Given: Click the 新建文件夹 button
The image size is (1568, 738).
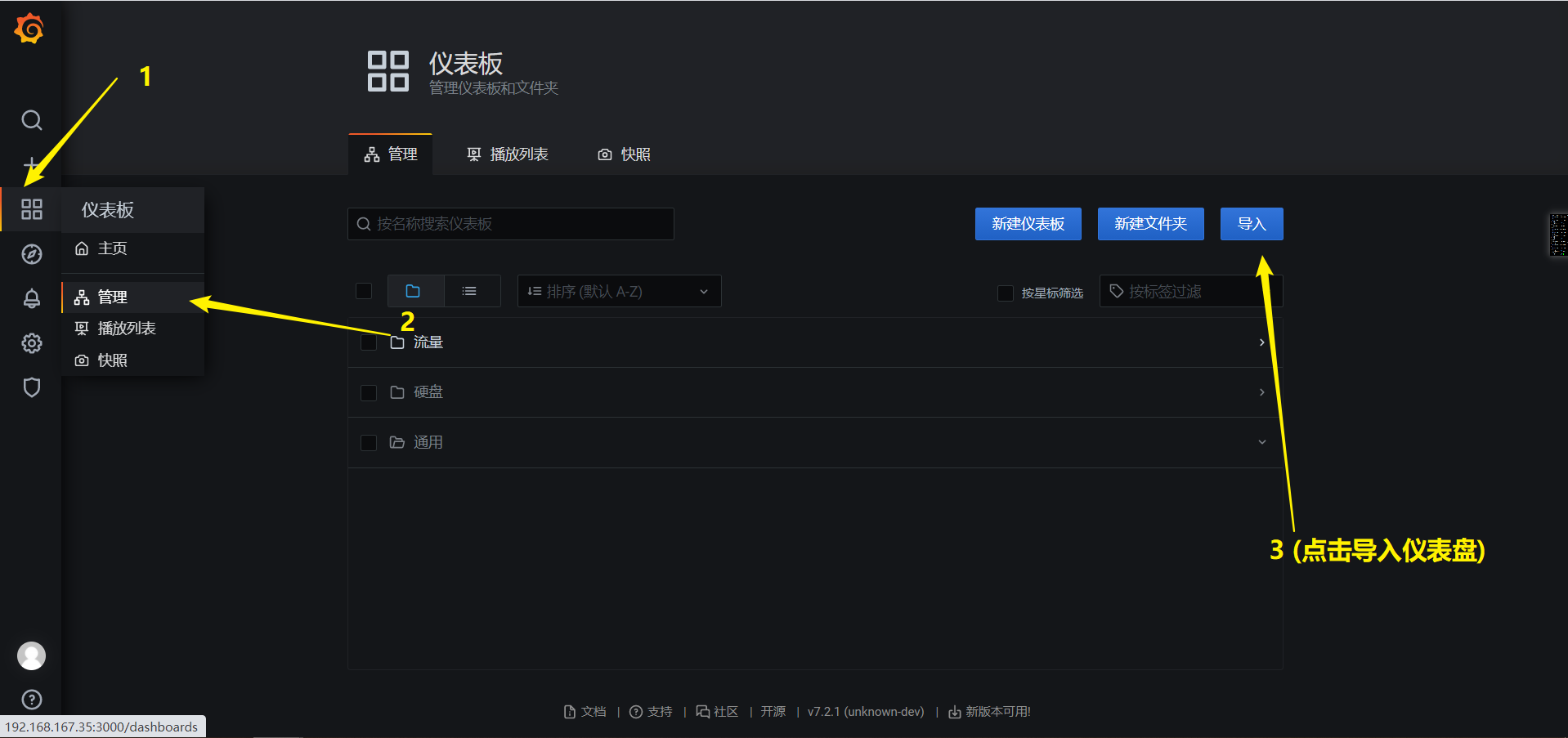Looking at the screenshot, I should (1150, 224).
